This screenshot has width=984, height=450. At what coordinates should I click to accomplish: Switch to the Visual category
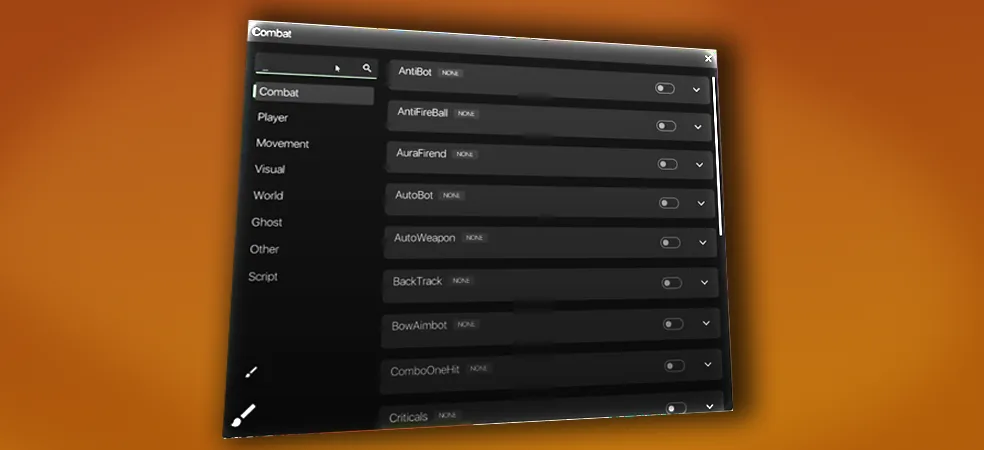click(269, 170)
